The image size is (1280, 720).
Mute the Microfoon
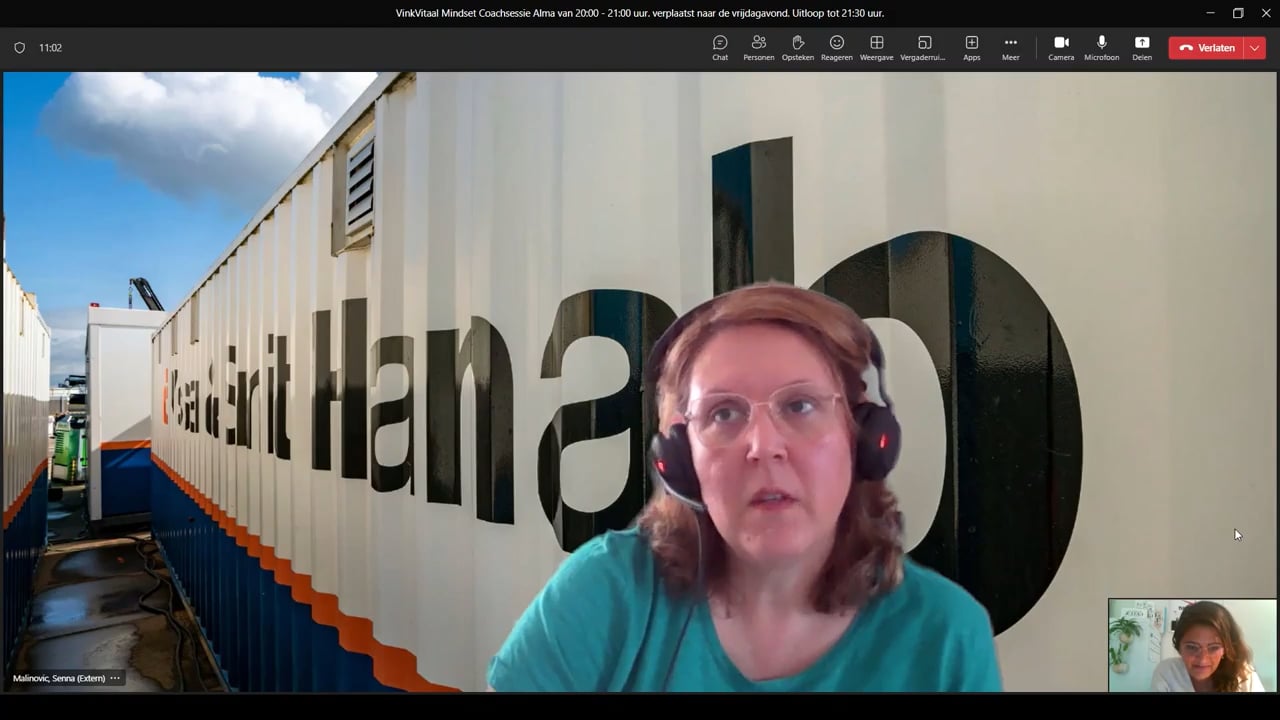[1102, 48]
